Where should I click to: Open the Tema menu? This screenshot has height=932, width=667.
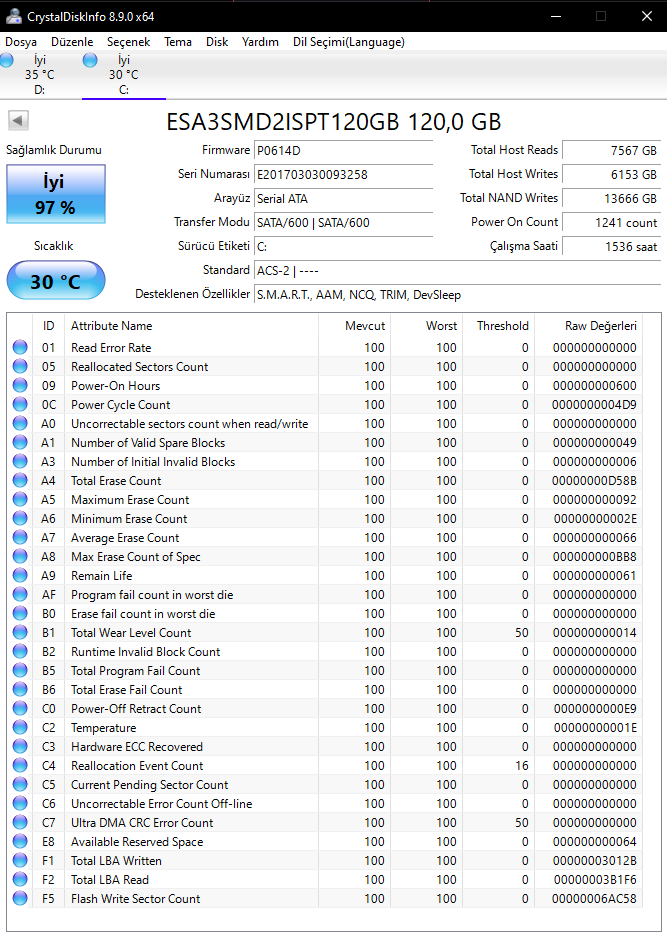178,42
